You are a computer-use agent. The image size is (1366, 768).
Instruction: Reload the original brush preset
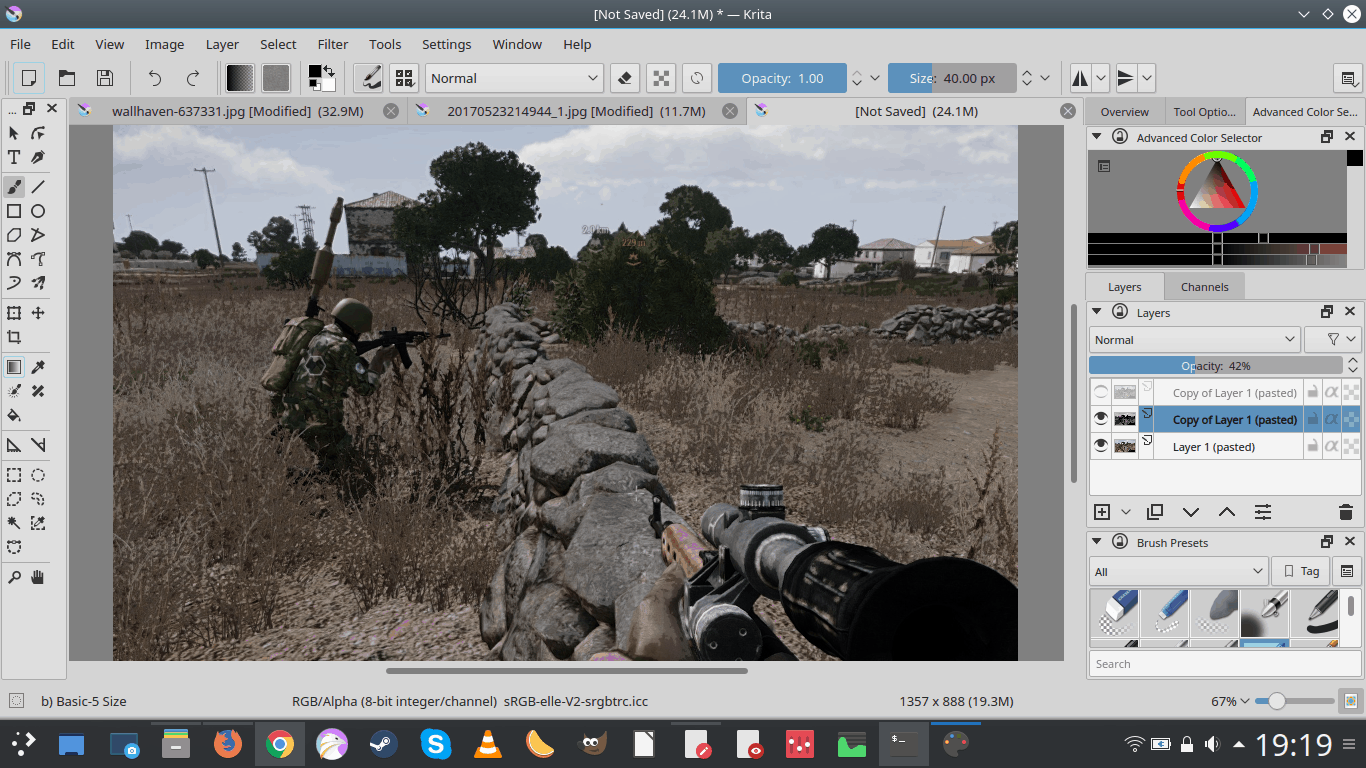click(696, 78)
